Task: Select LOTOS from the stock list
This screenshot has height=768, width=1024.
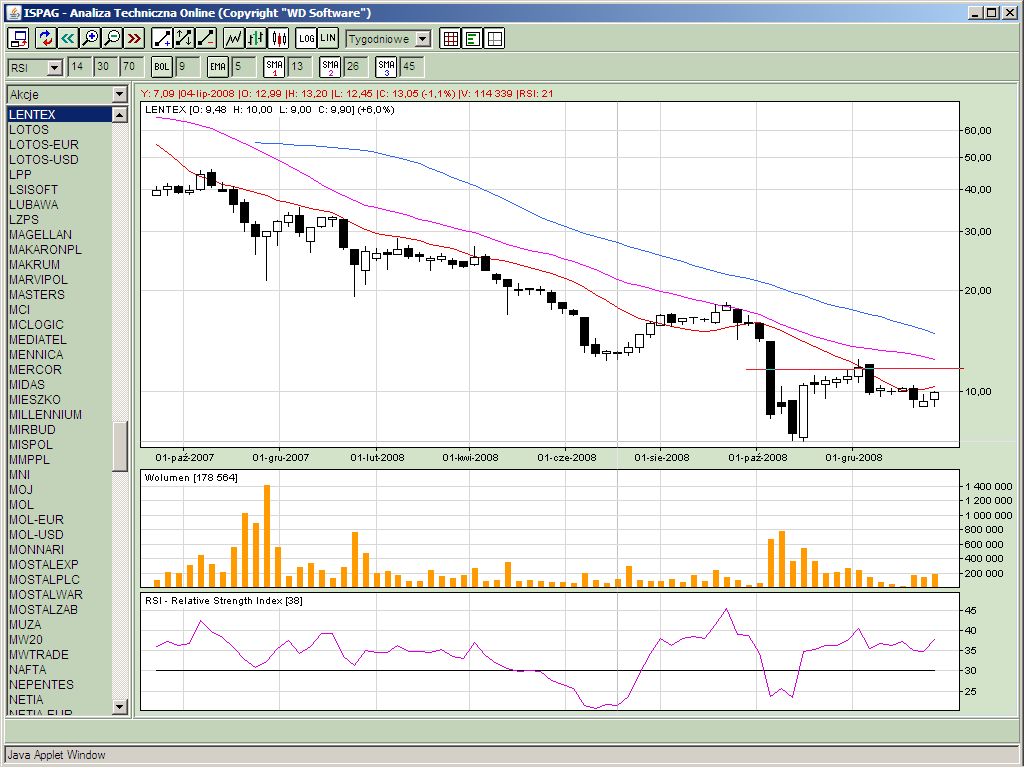Action: pyautogui.click(x=29, y=130)
